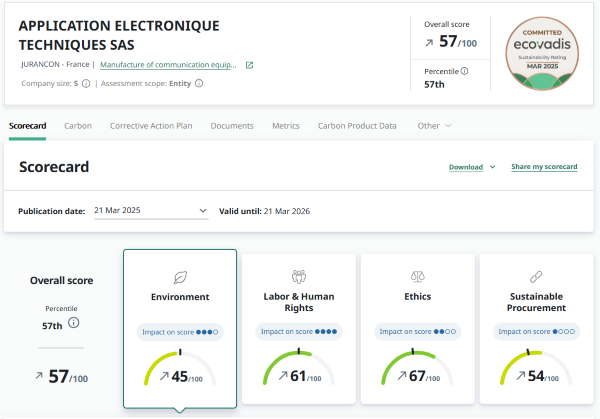Switch to the Scorecard tab

[x=28, y=126]
